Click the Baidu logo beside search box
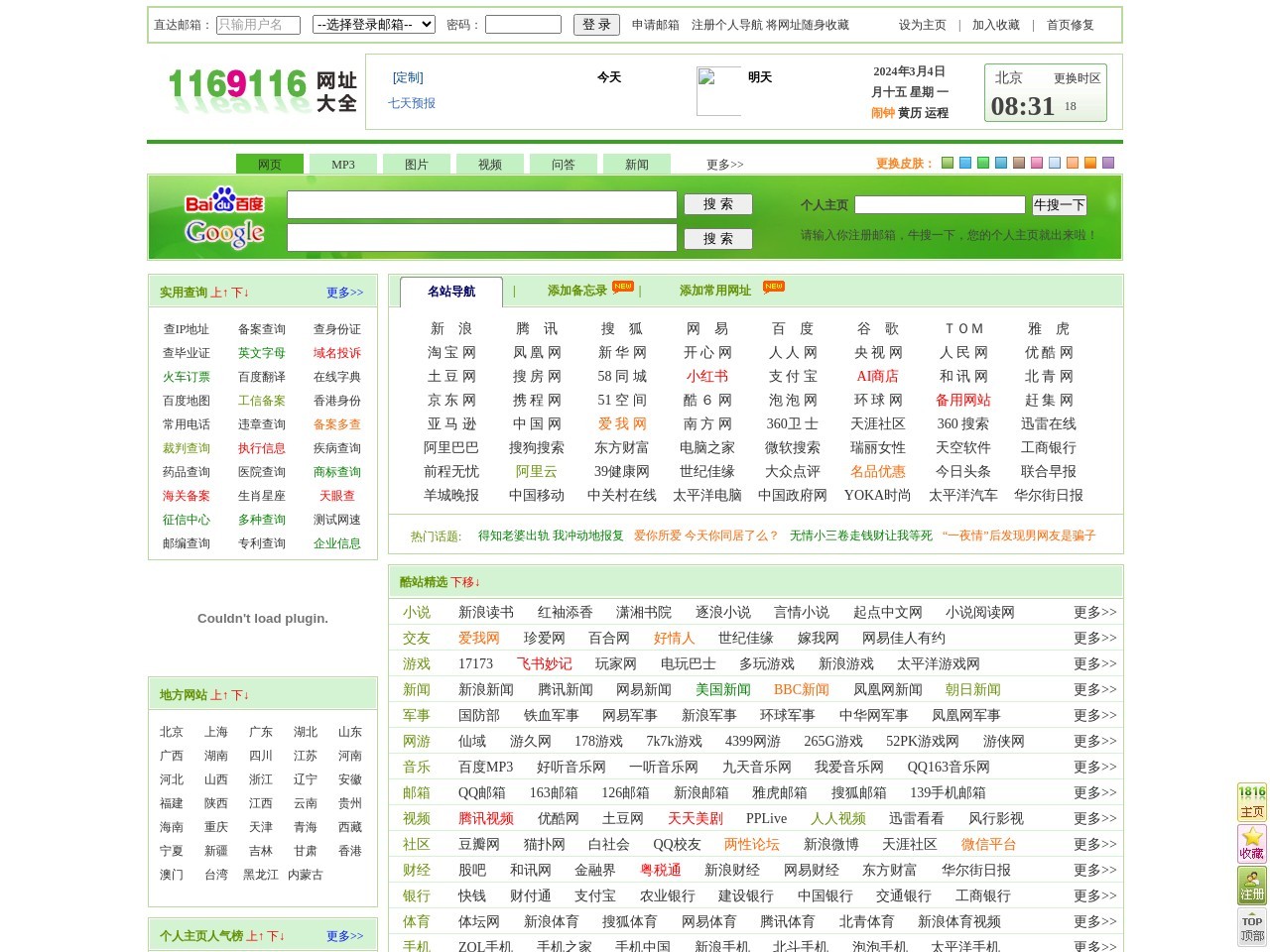Viewport: 1270px width, 952px height. tap(224, 202)
